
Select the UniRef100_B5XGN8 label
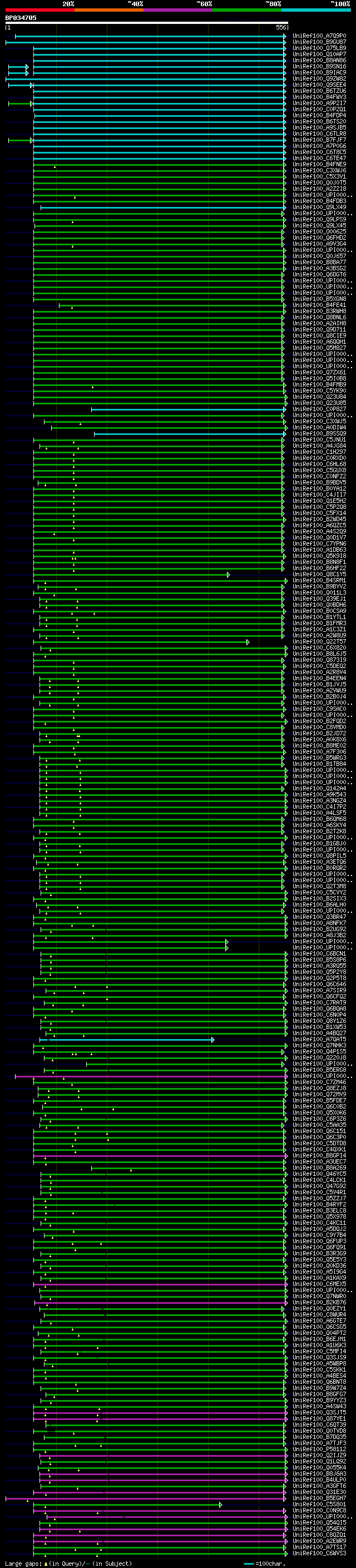point(319,299)
